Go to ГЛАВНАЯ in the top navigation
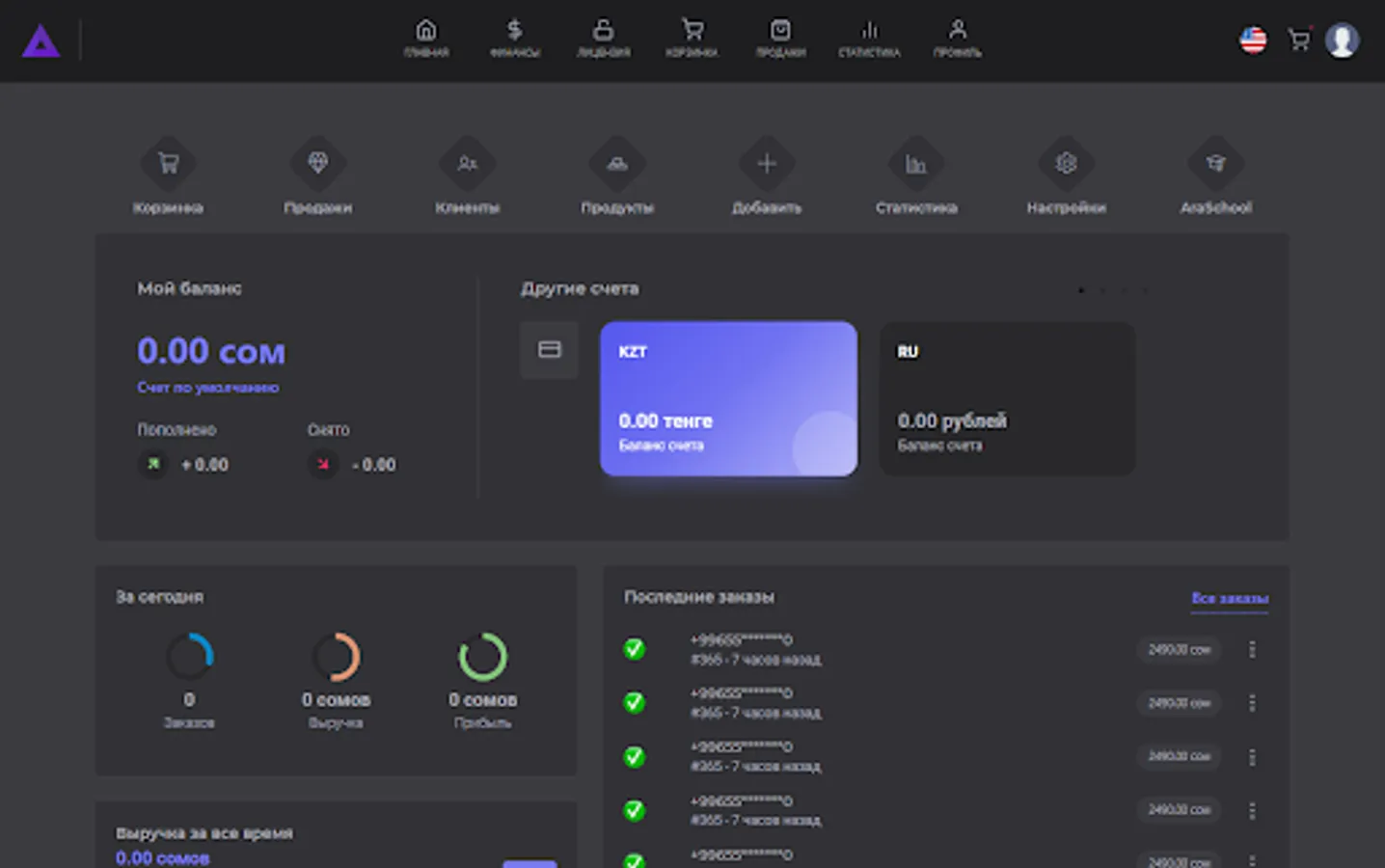The height and width of the screenshot is (868, 1385). click(426, 39)
